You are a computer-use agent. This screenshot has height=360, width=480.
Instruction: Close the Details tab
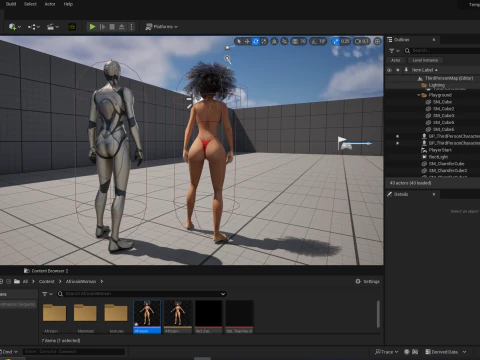[434, 194]
